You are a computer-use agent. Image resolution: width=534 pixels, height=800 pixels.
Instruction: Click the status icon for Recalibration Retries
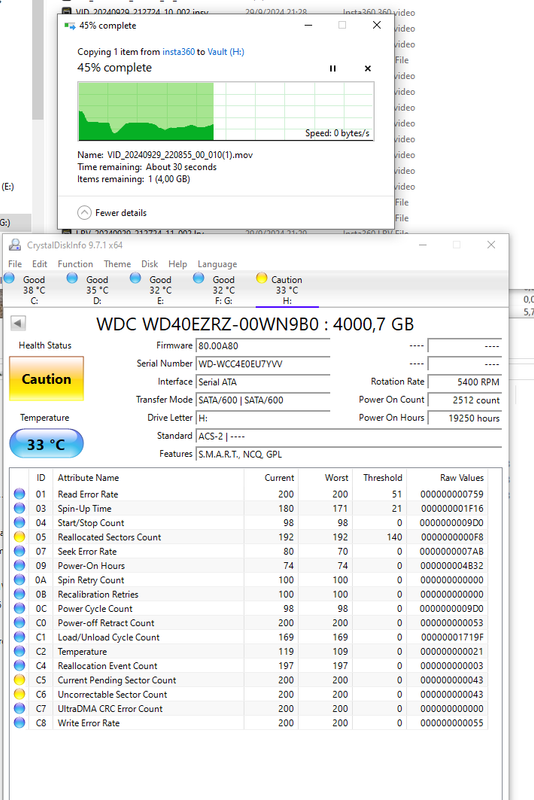pyautogui.click(x=19, y=594)
